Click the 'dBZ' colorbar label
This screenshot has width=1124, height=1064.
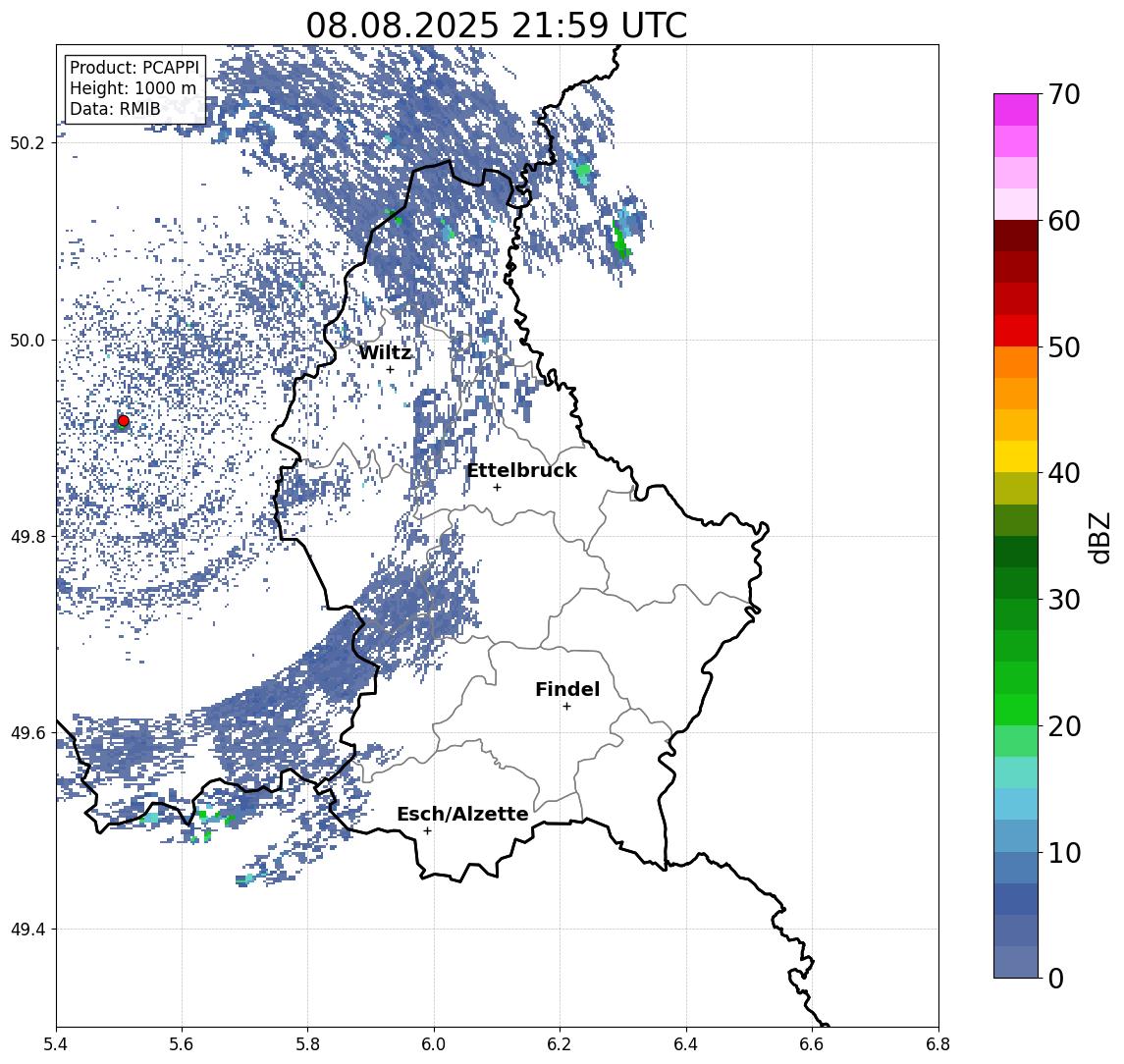click(1098, 538)
